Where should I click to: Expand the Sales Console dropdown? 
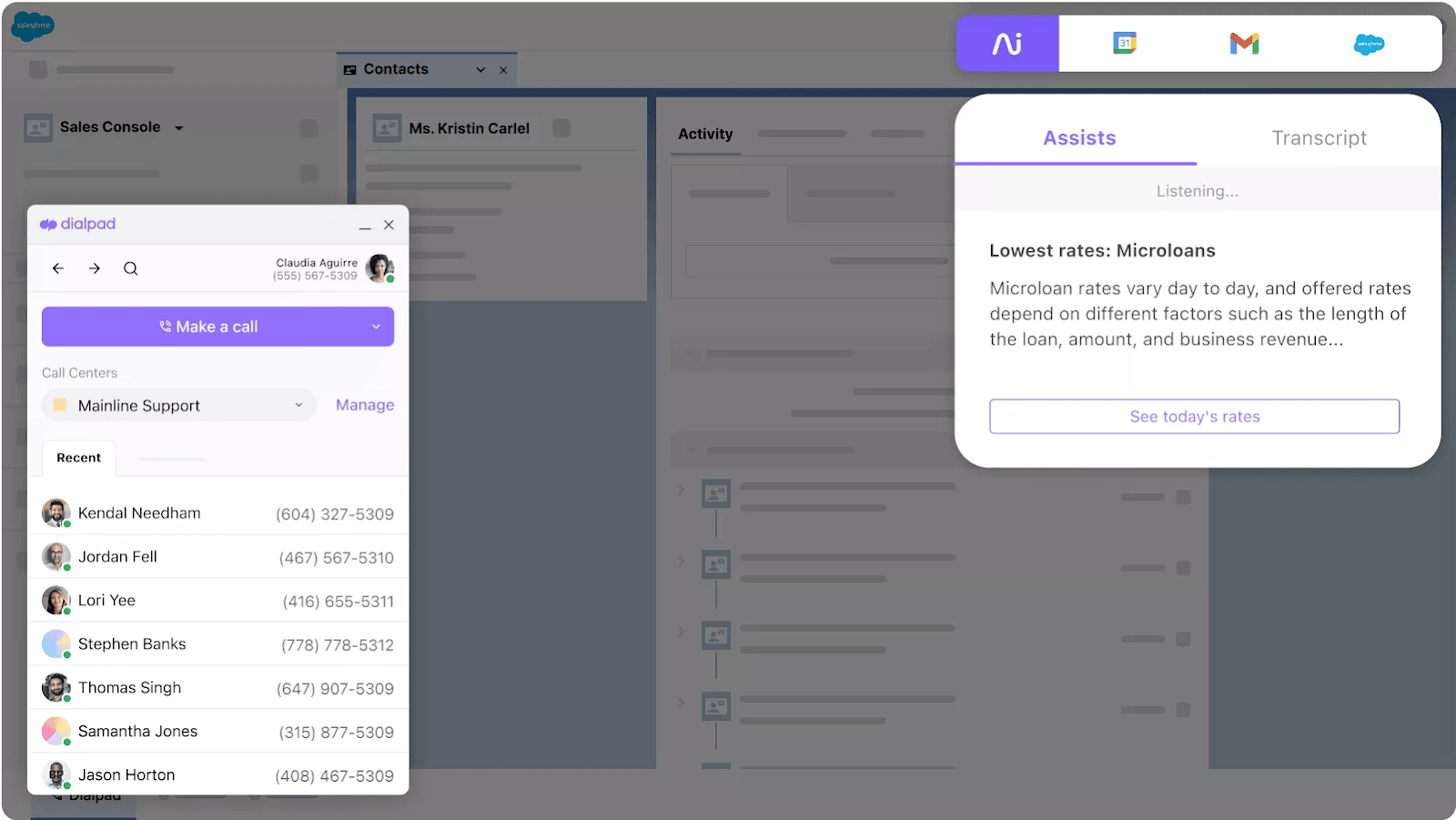click(x=179, y=127)
